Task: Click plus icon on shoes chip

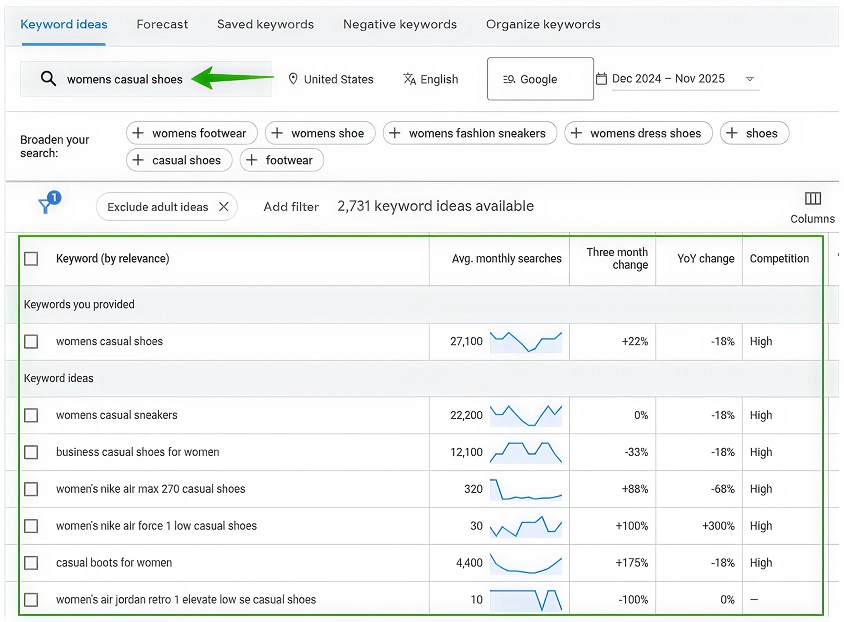Action: point(732,133)
